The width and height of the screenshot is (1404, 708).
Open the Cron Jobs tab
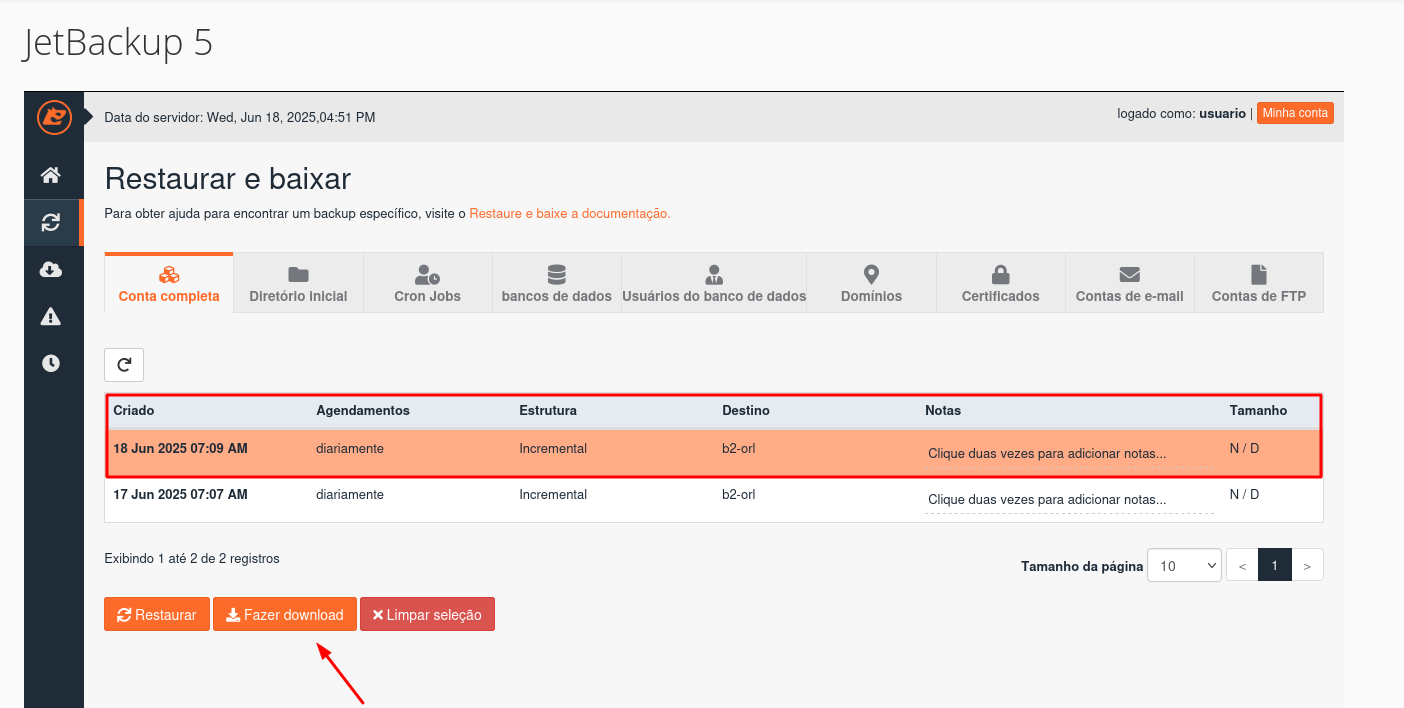(427, 284)
